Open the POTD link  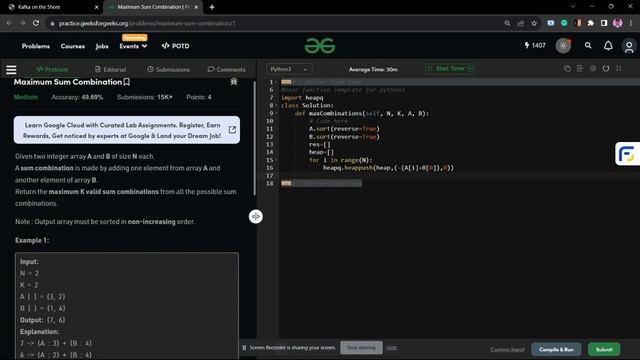pos(176,46)
